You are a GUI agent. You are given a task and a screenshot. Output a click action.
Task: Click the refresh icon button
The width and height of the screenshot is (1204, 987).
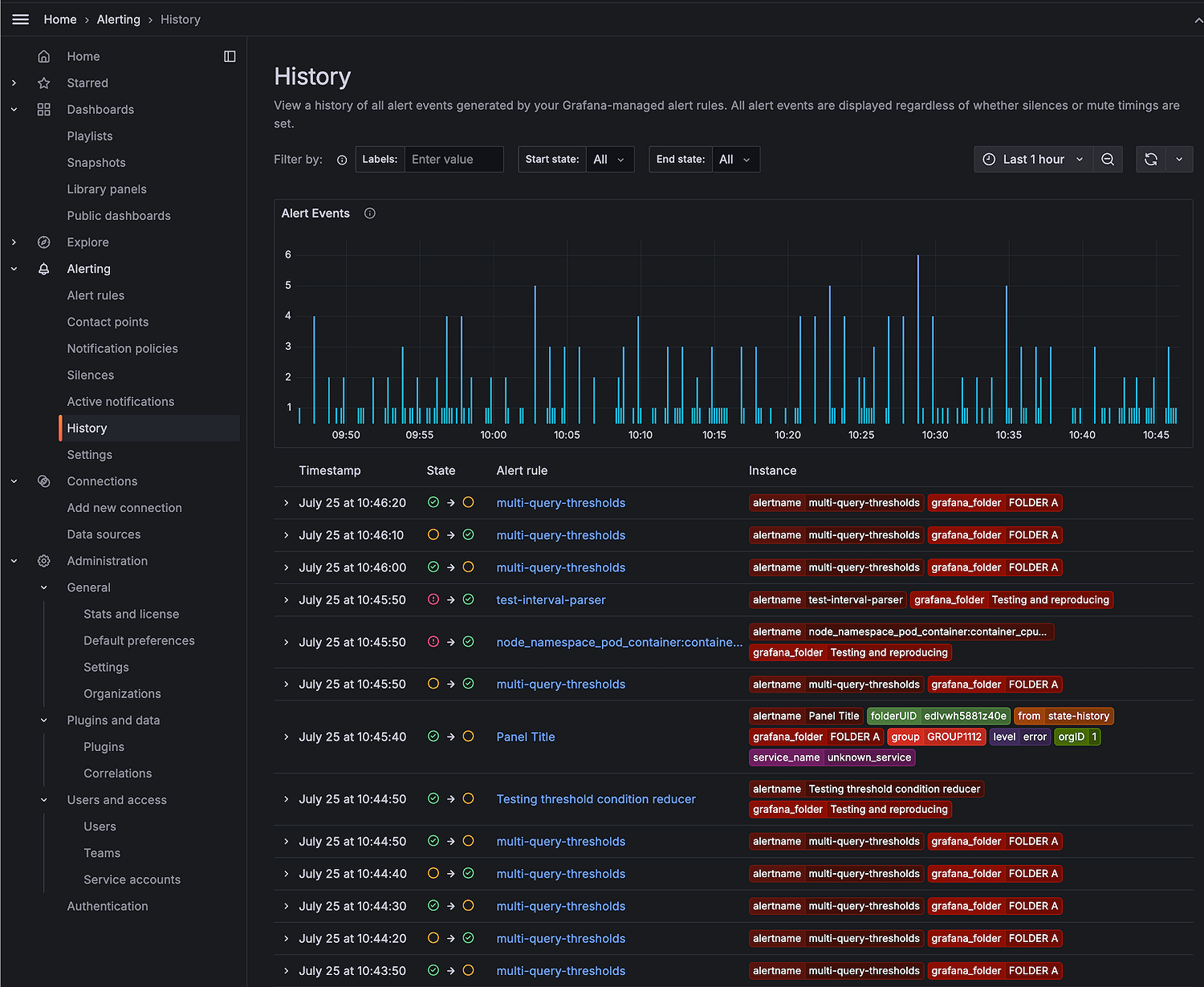[1150, 160]
